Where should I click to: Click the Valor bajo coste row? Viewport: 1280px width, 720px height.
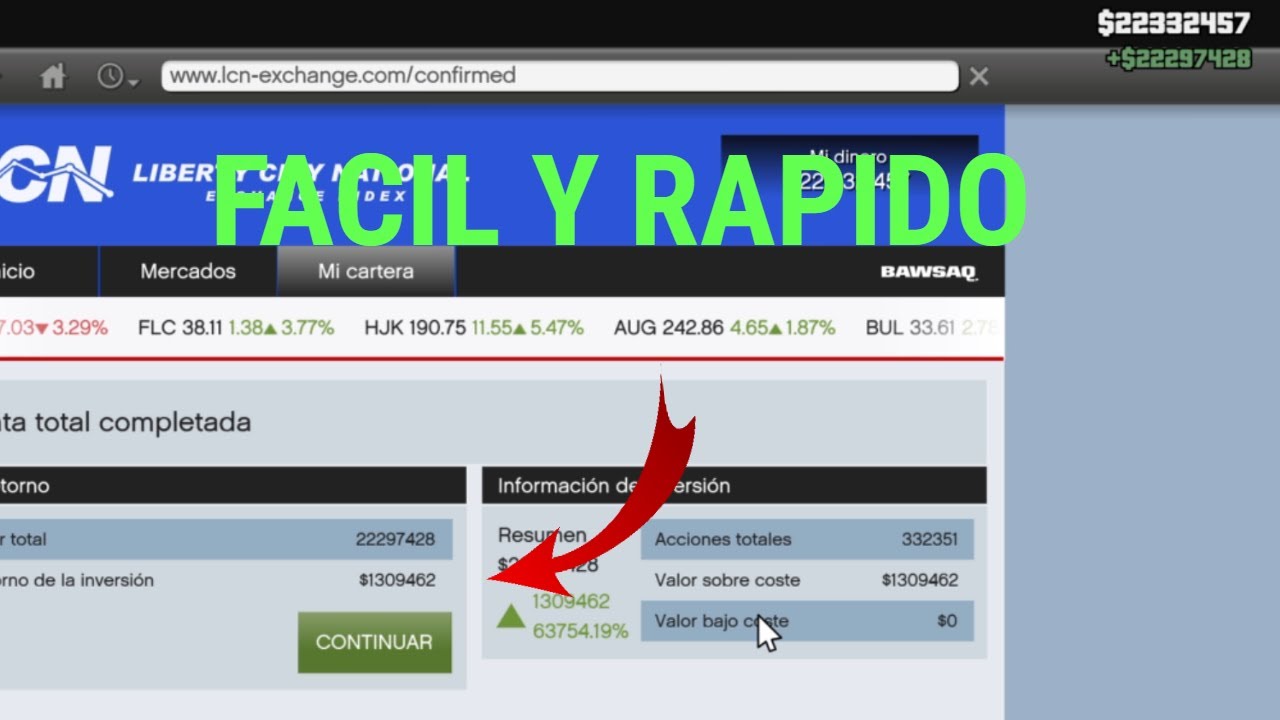[x=807, y=621]
